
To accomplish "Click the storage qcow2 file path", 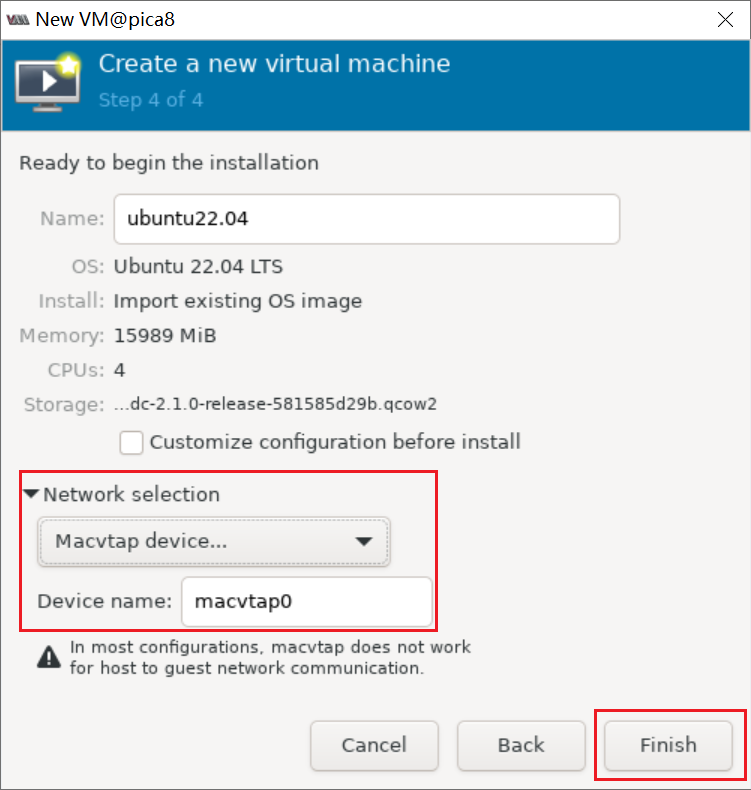I will (276, 404).
